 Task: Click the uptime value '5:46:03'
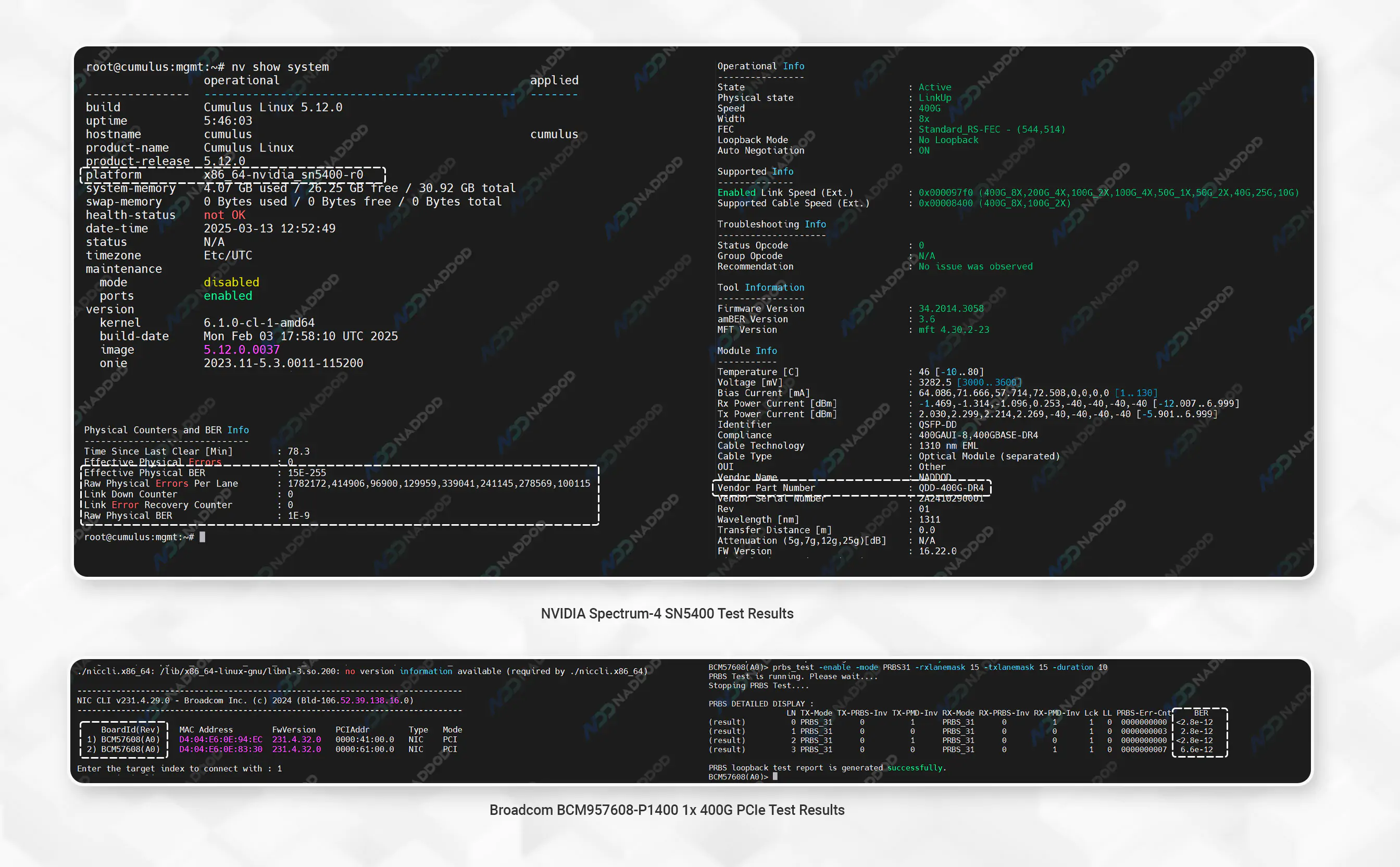click(x=228, y=121)
